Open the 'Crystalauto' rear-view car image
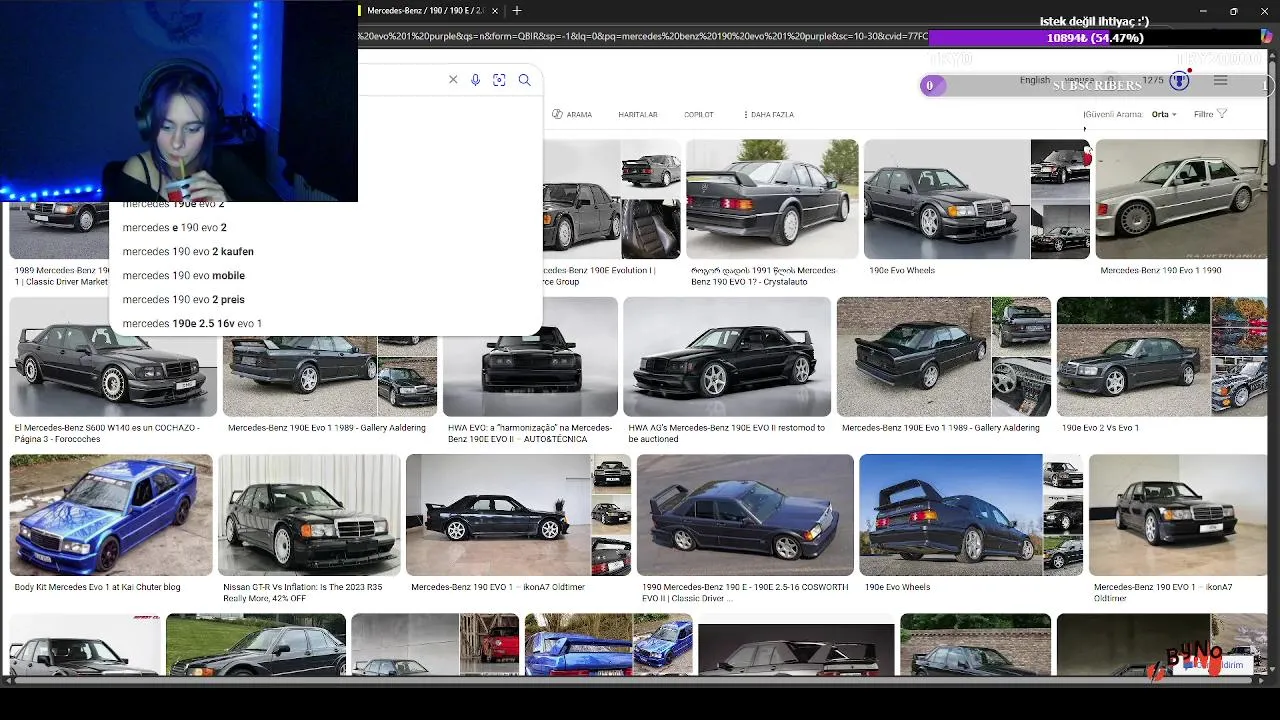The width and height of the screenshot is (1280, 720). click(772, 199)
